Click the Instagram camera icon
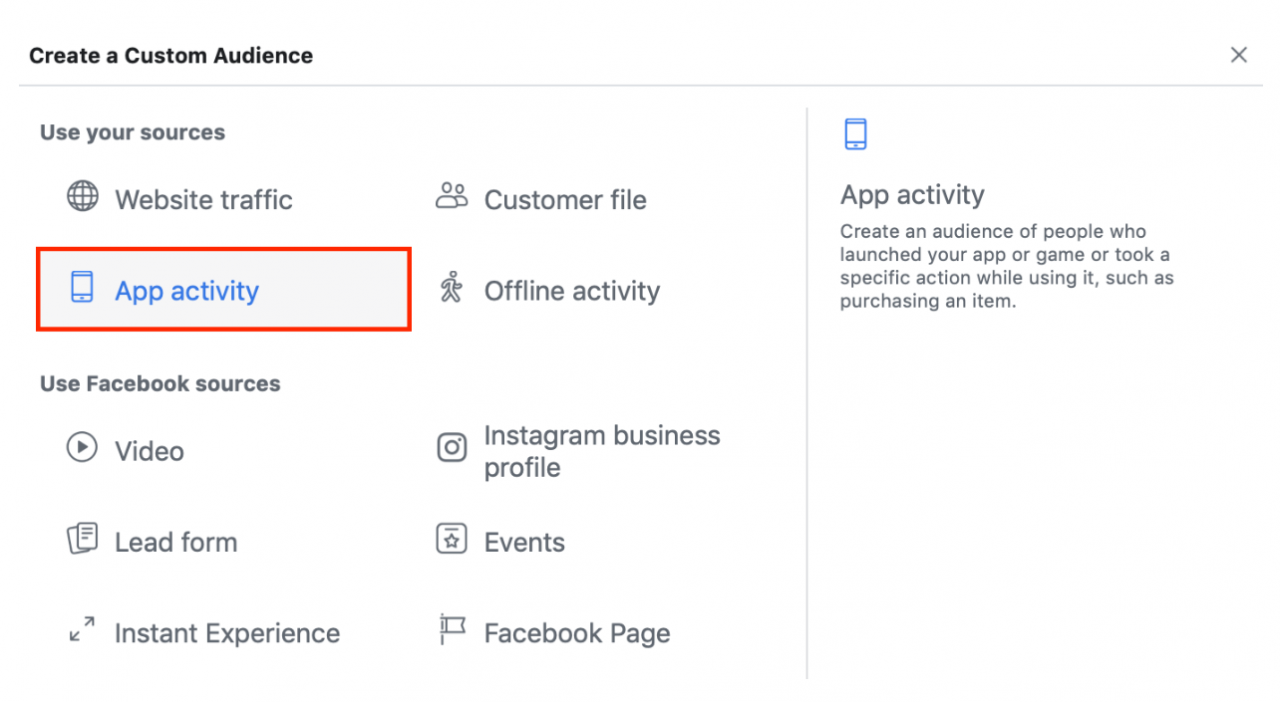The height and width of the screenshot is (702, 1280). (x=452, y=447)
